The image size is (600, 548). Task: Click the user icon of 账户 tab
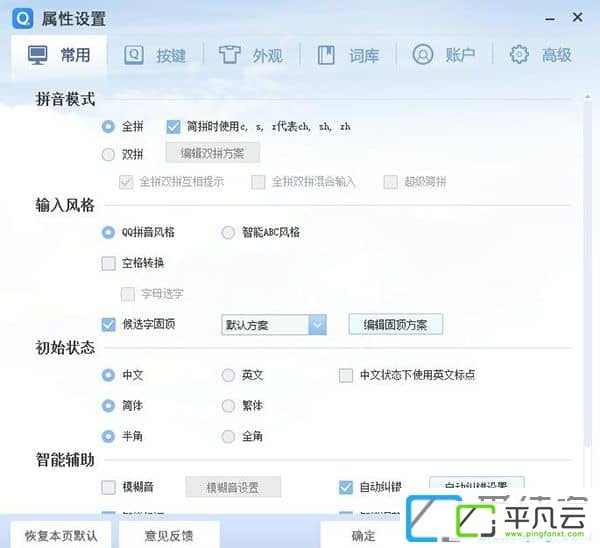(423, 55)
